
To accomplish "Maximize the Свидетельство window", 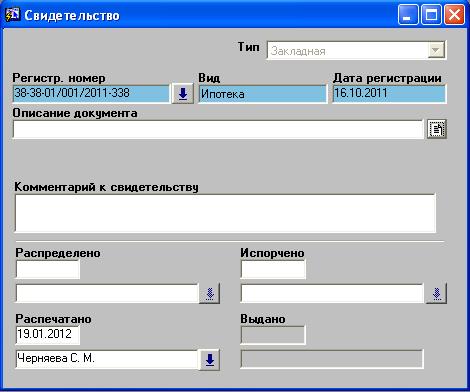I will tap(431, 15).
